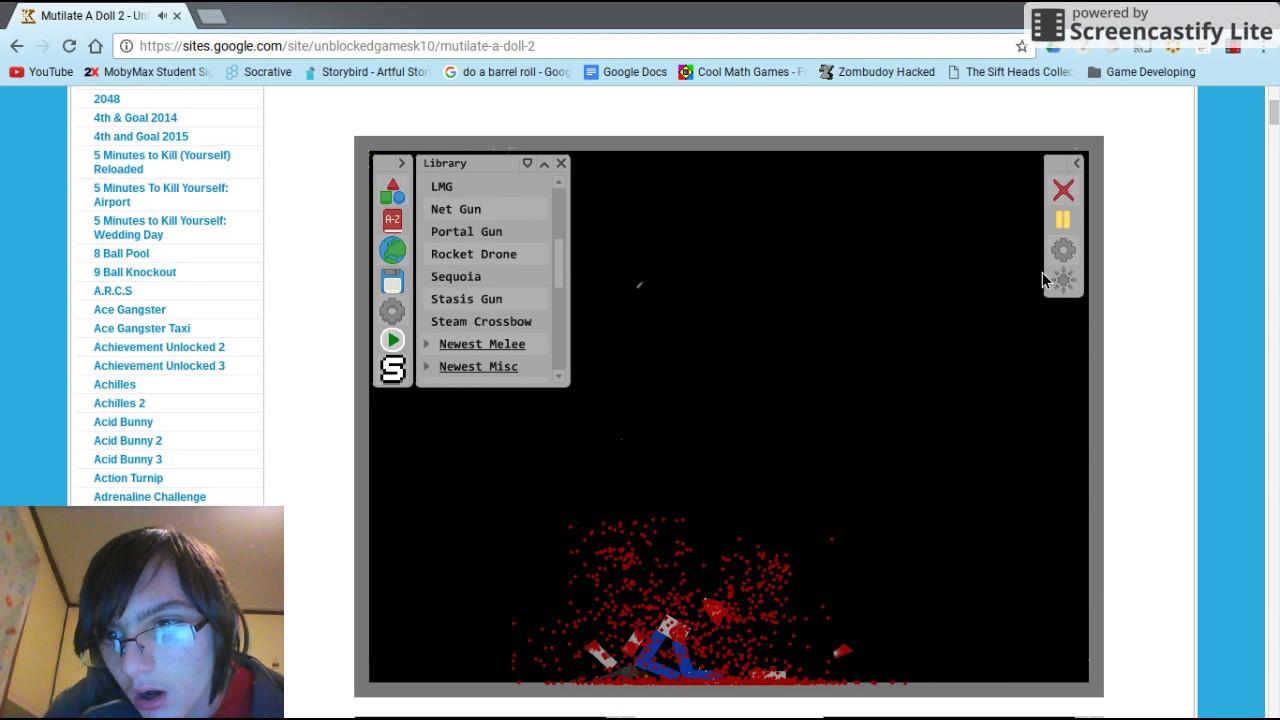This screenshot has height=720, width=1280.
Task: Expand the left toolbar with its arrow
Action: click(401, 163)
